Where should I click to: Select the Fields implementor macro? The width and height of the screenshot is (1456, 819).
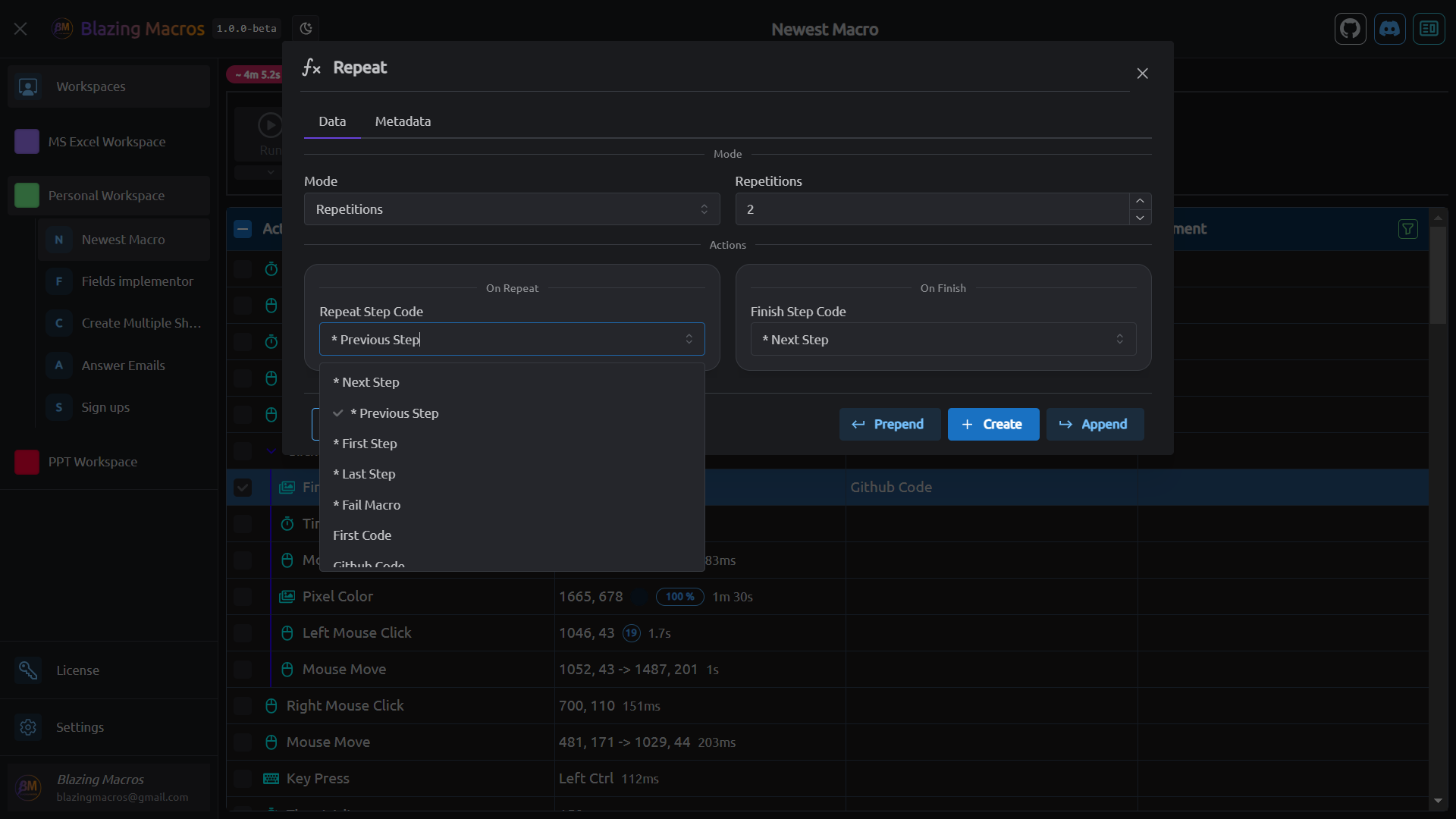coord(124,281)
